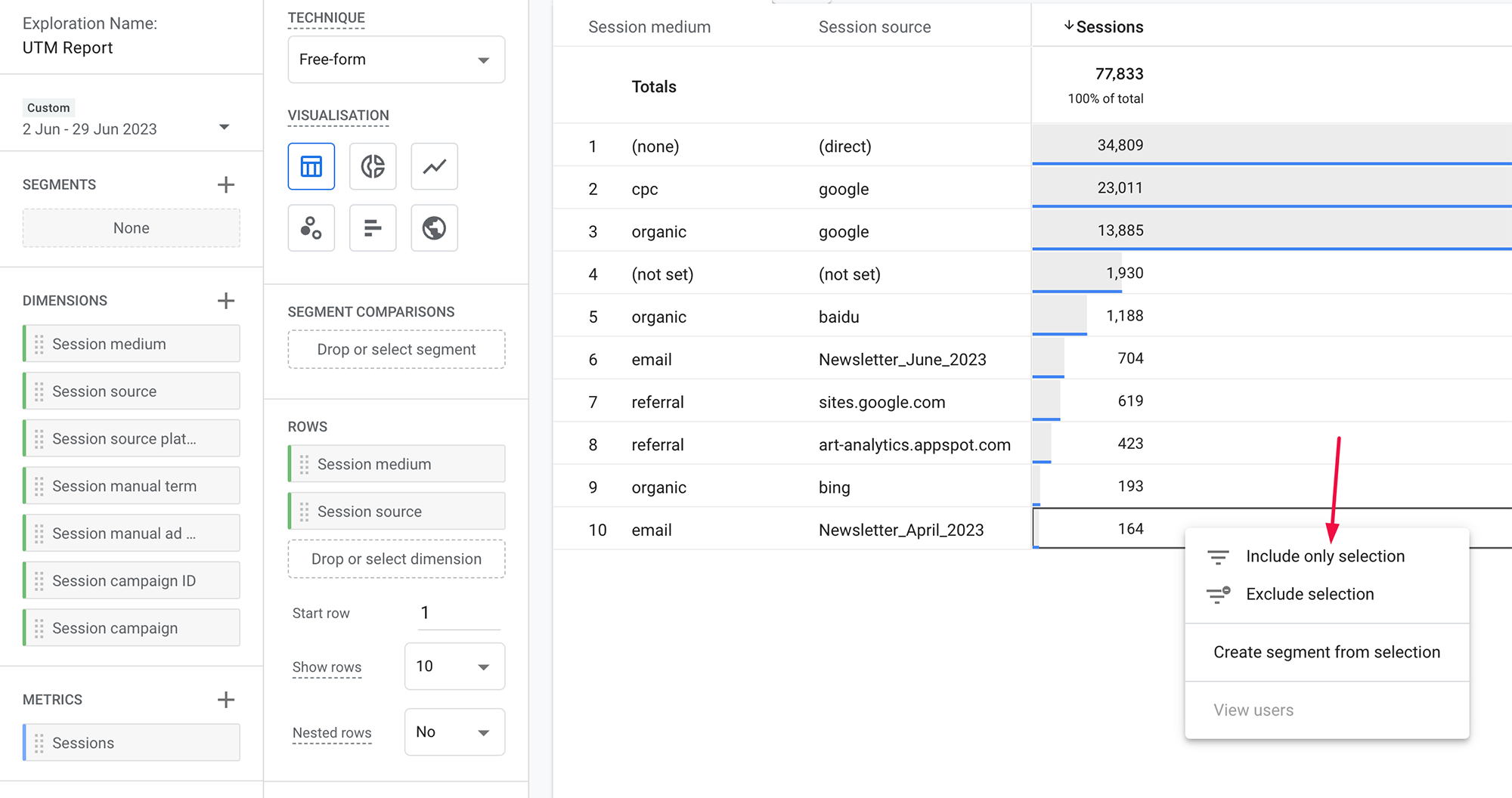Click the Drop or select segment area
The height and width of the screenshot is (798, 1512).
coord(395,349)
